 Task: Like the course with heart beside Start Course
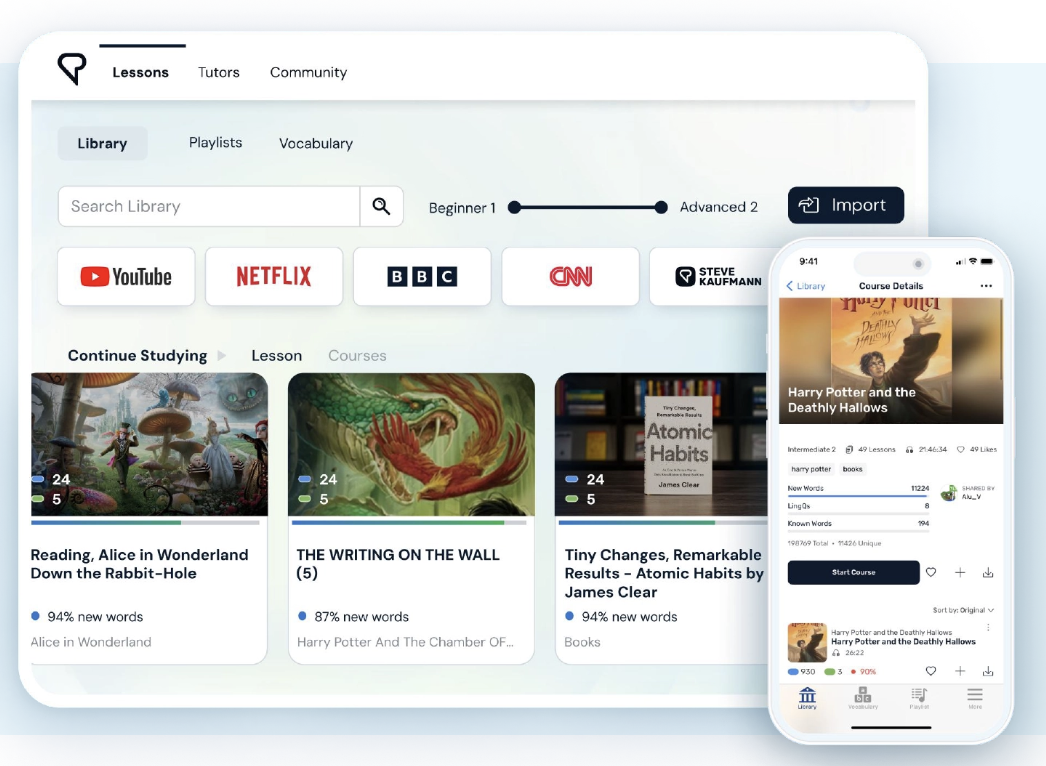(x=931, y=572)
